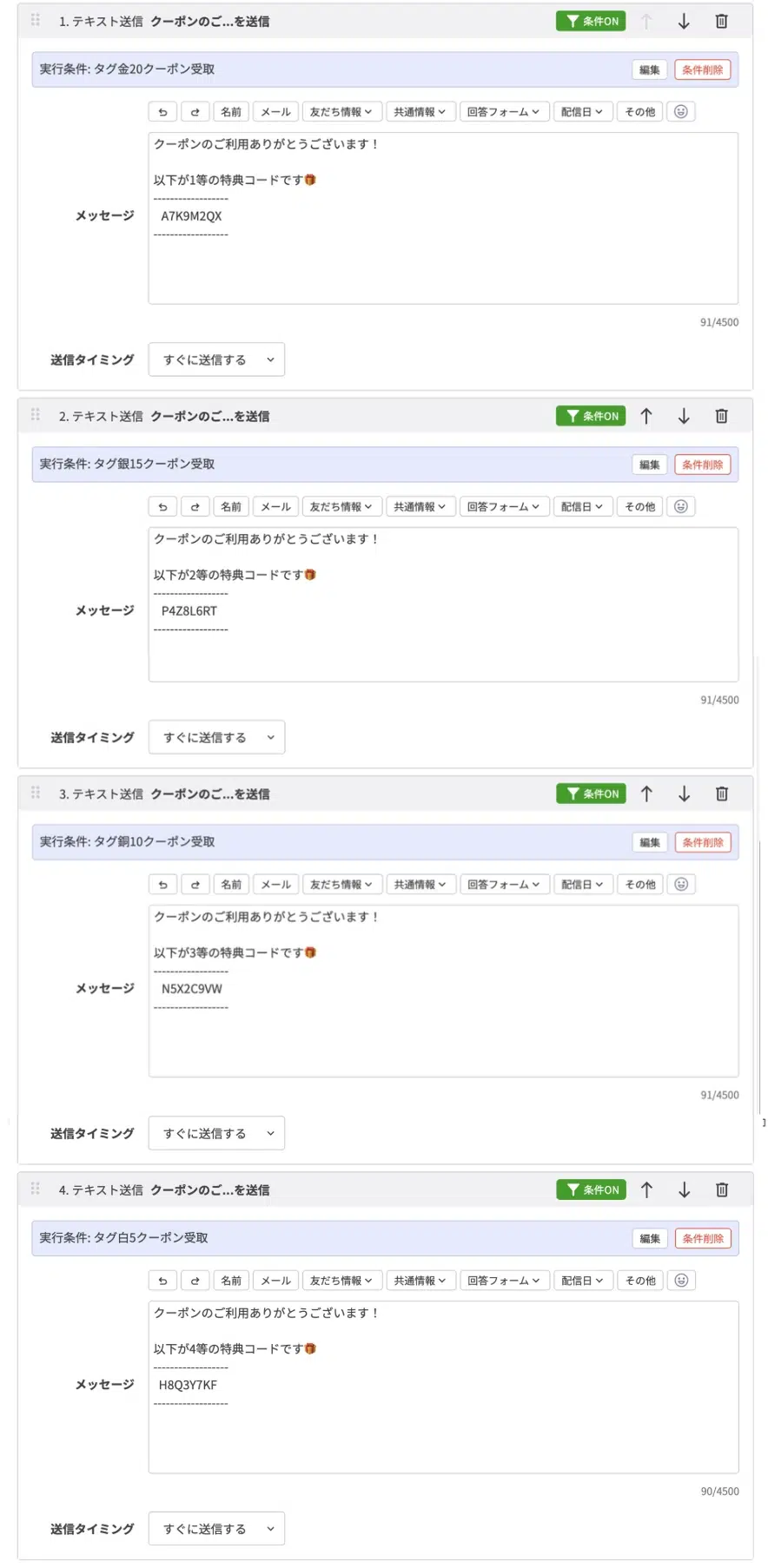Screen dimensions: 768x1568
Task: Move action 2 down with arrow
Action: click(x=684, y=417)
